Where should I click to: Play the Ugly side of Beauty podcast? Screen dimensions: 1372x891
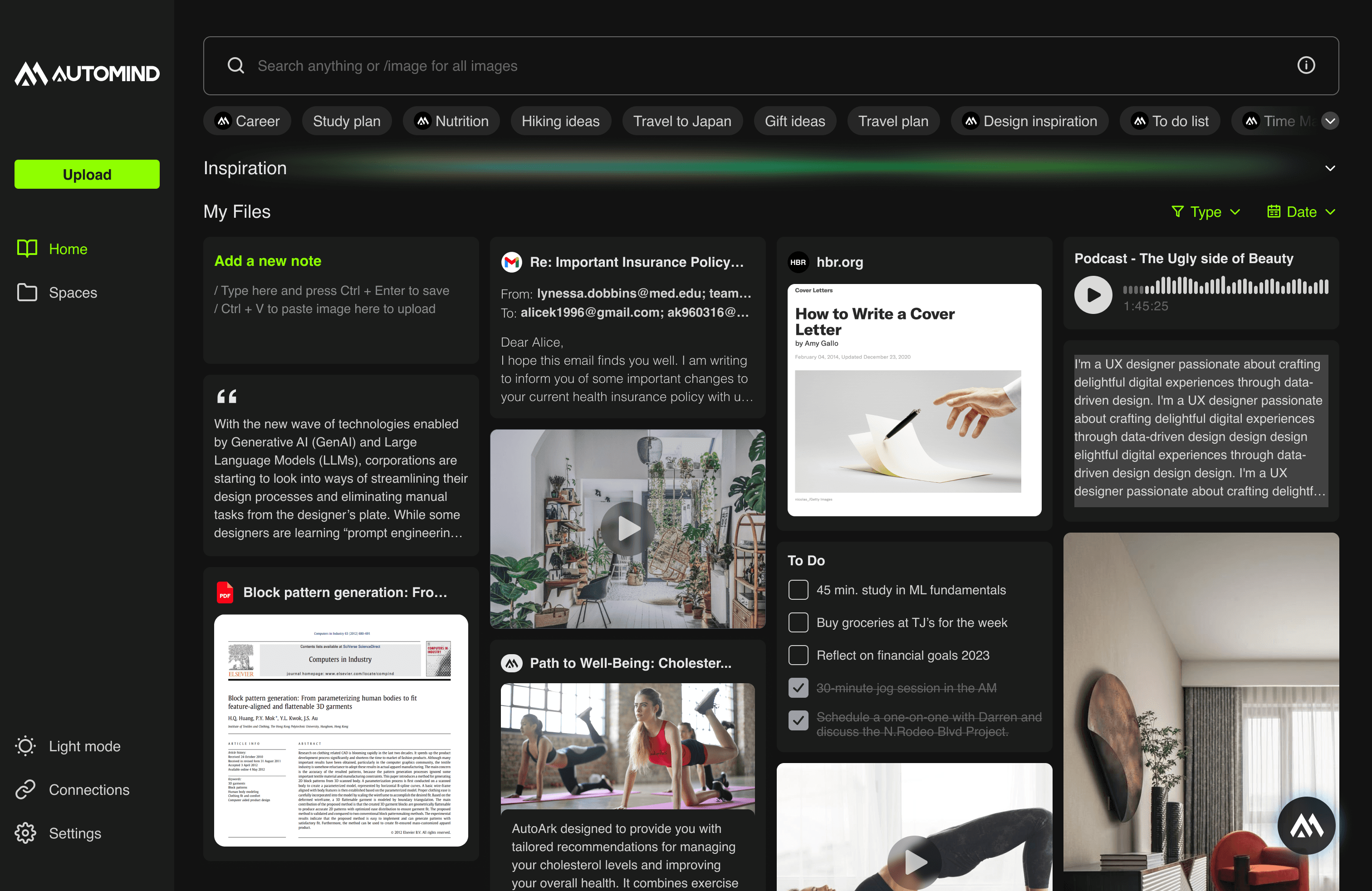[x=1093, y=294]
